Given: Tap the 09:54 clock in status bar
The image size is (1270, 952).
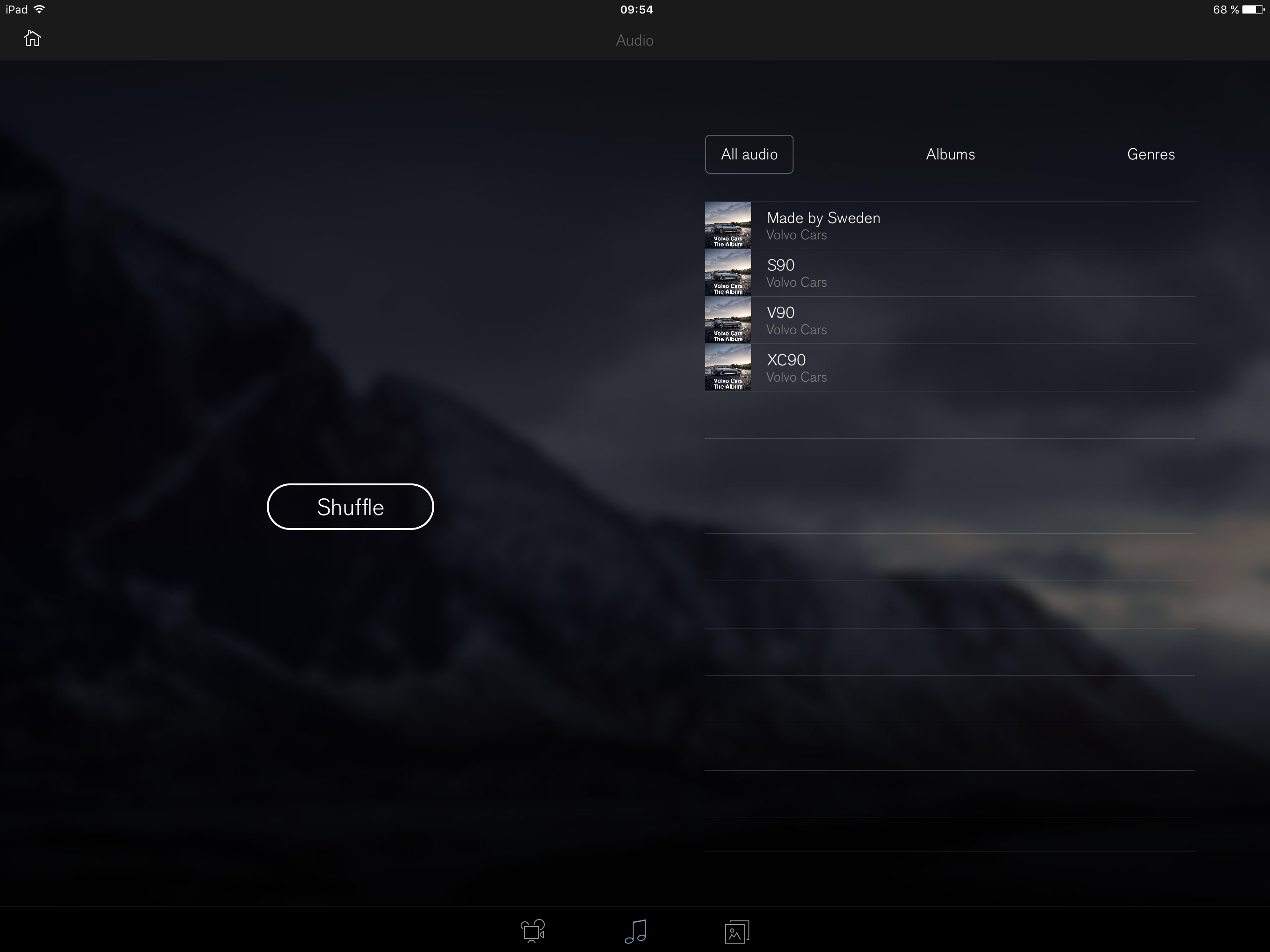Looking at the screenshot, I should (636, 9).
